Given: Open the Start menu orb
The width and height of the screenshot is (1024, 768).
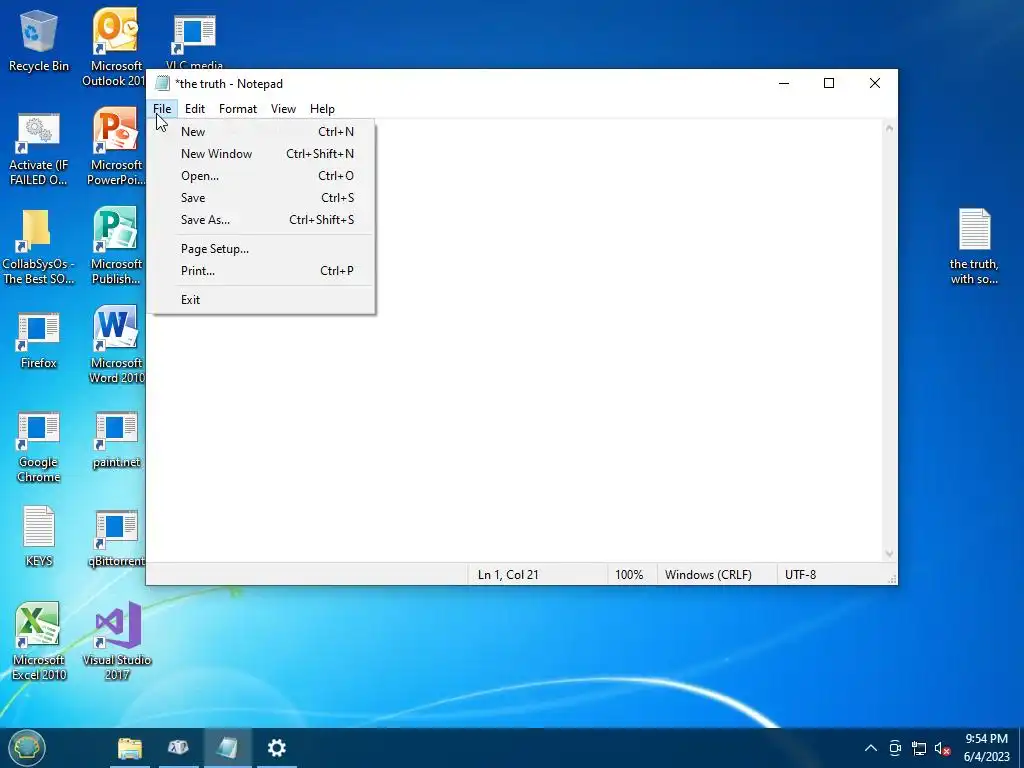Looking at the screenshot, I should (27, 747).
